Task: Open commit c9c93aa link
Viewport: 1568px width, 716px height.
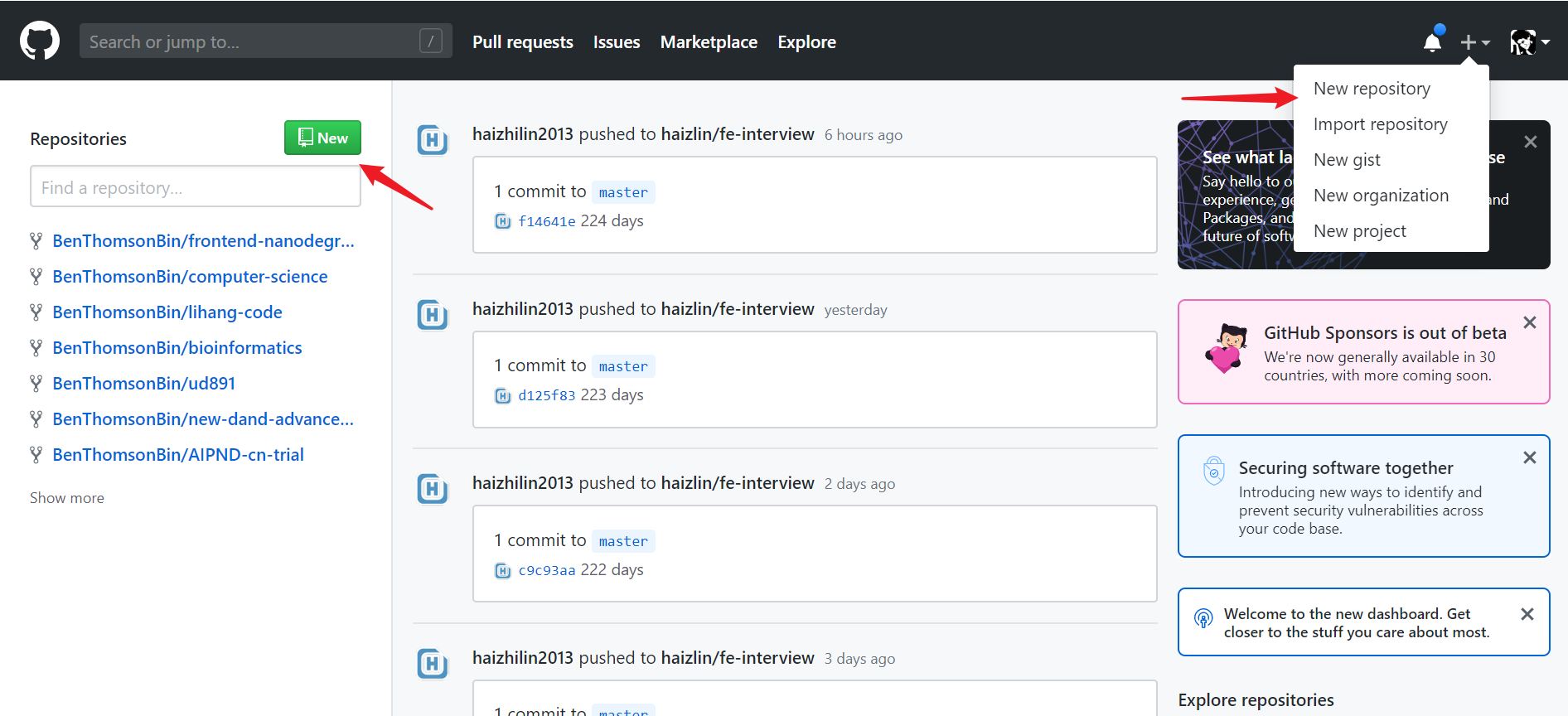Action: pyautogui.click(x=547, y=570)
